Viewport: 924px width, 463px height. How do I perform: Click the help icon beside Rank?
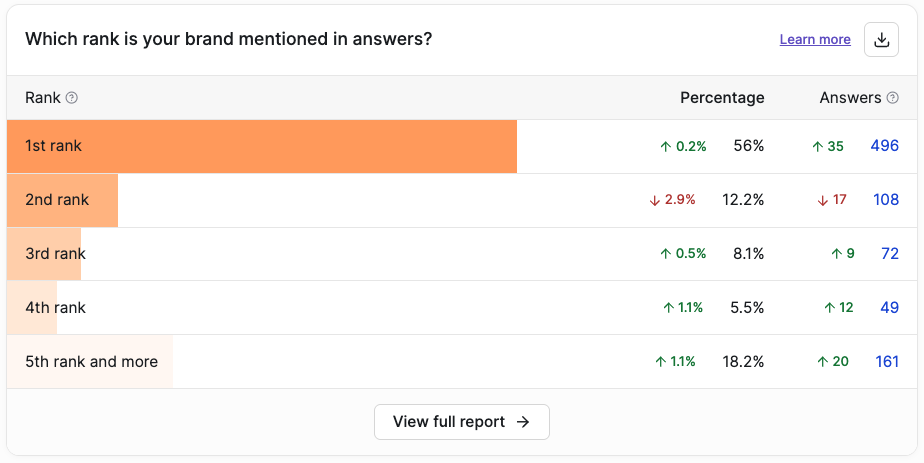tap(71, 98)
